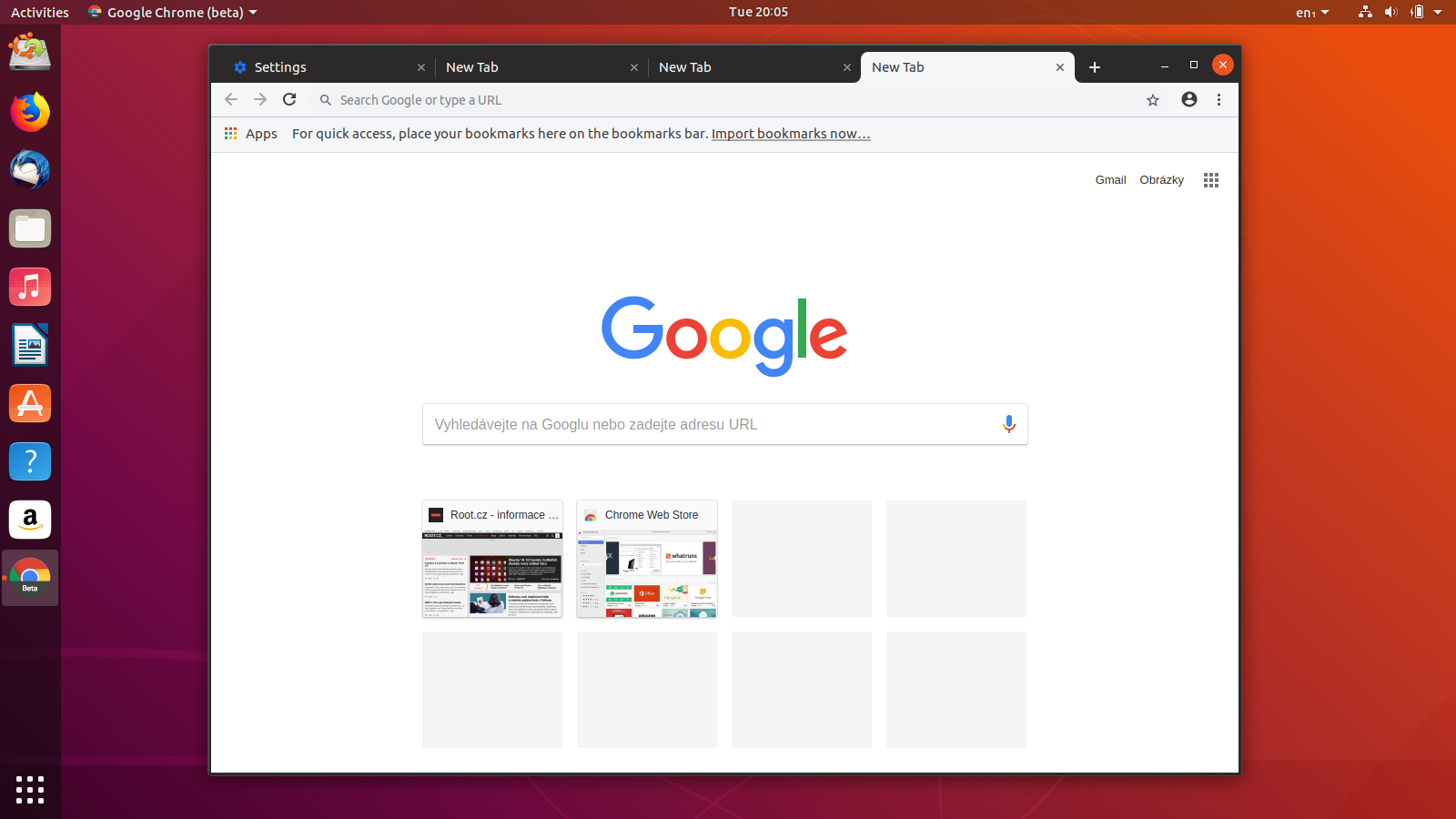Close the middle New Tab
1456x819 pixels.
(847, 67)
